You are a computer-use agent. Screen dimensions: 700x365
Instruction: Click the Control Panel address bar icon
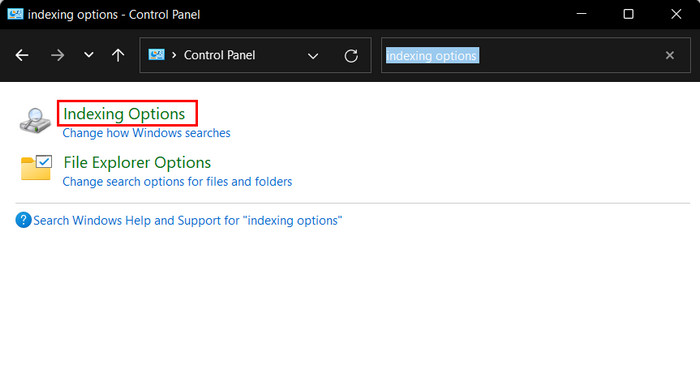click(x=156, y=55)
